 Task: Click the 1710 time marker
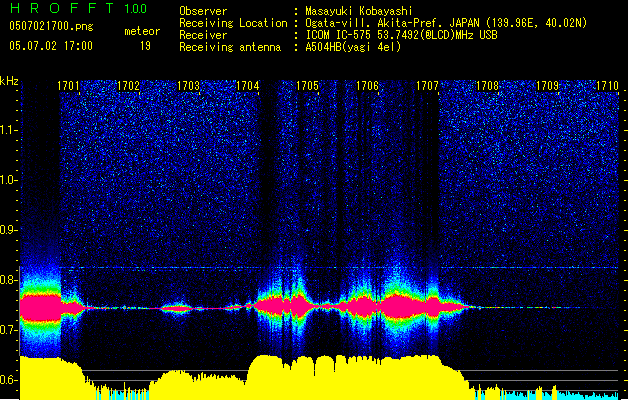coord(607,86)
